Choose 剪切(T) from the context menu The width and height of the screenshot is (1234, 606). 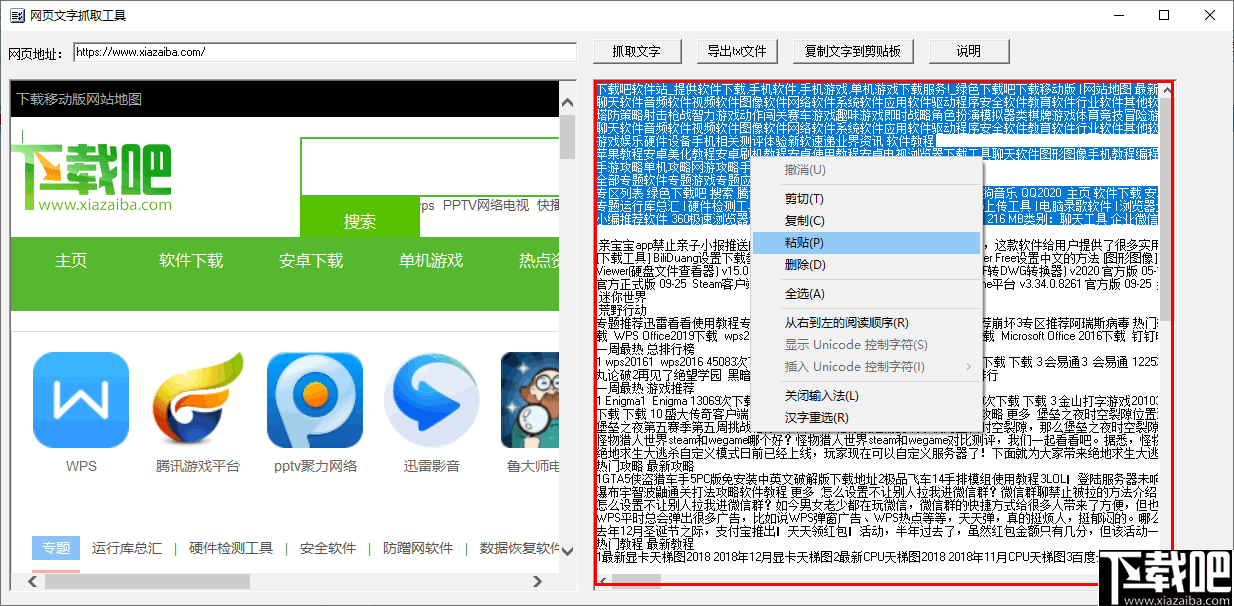click(x=866, y=199)
